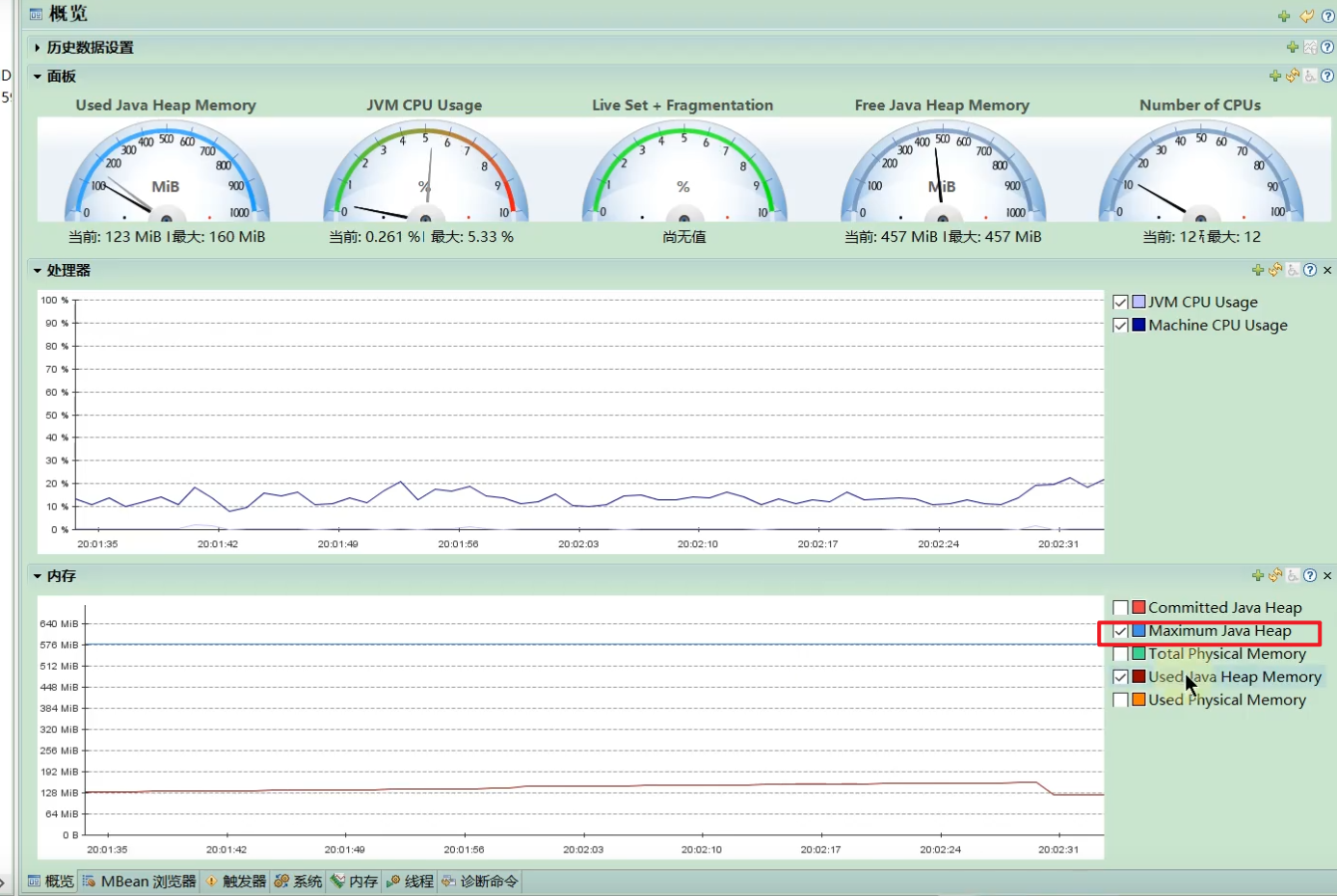The image size is (1337, 896).
Task: Click the refresh arrows icon in 内存 header
Action: tap(1275, 575)
